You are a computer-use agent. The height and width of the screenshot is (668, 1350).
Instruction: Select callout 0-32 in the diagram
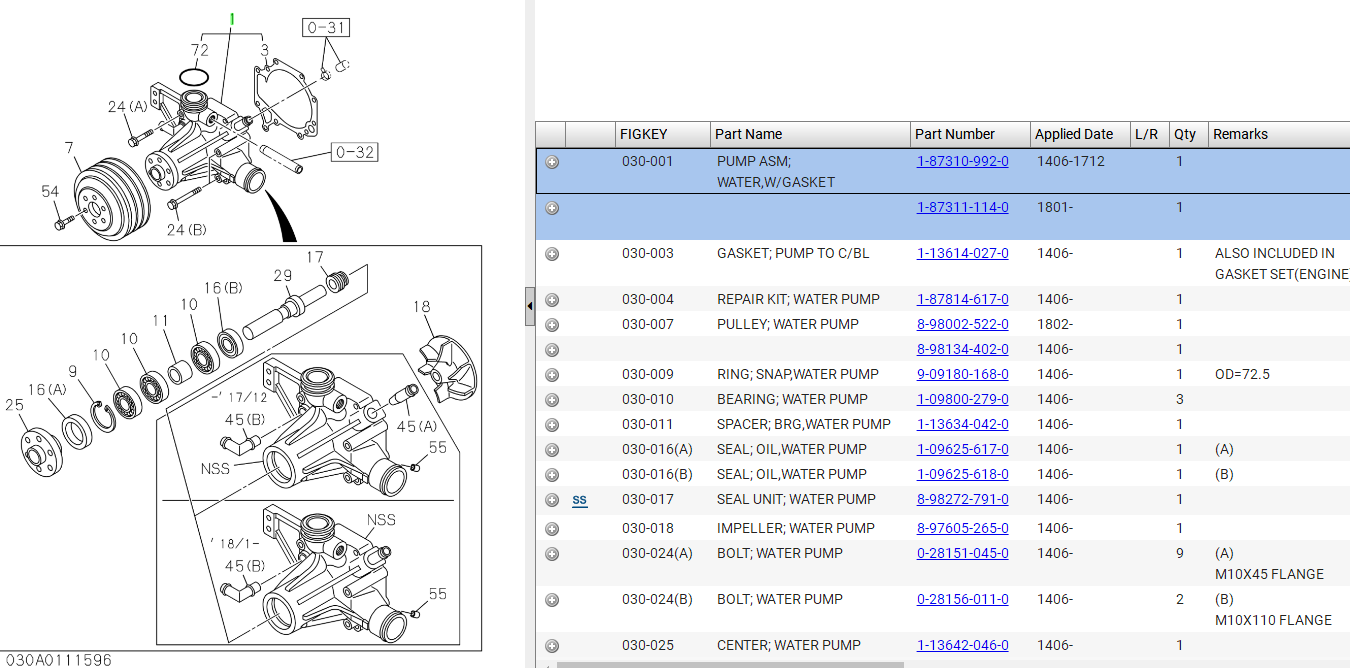pos(354,152)
